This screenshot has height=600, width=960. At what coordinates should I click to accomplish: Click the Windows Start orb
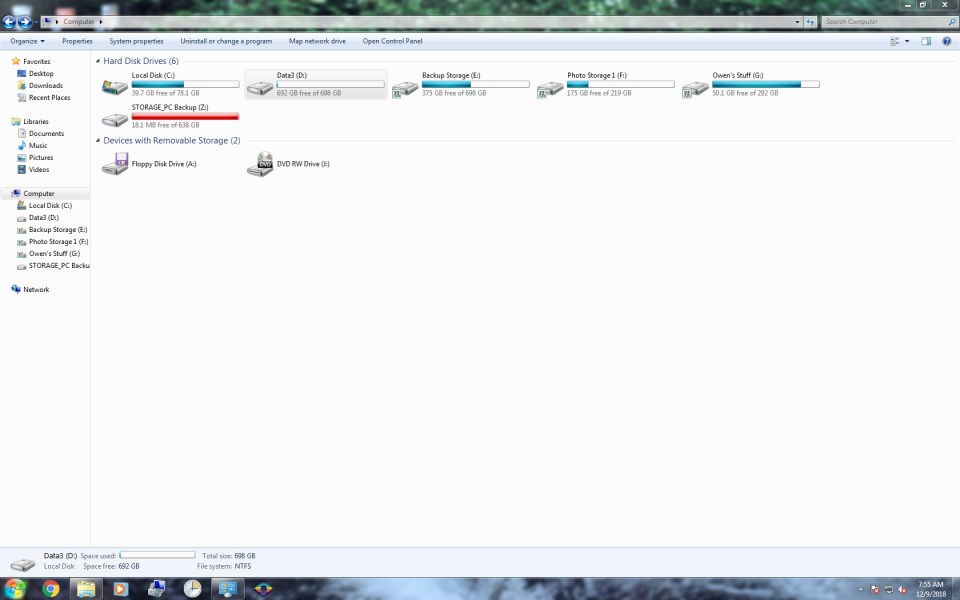click(16, 588)
